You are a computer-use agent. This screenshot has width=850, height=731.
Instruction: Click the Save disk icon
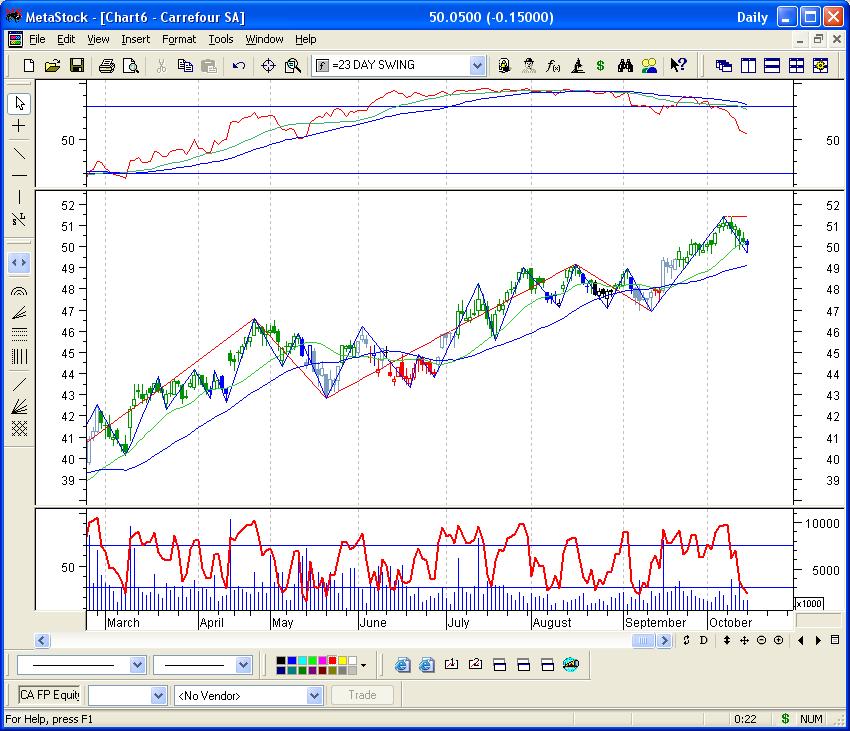coord(76,66)
